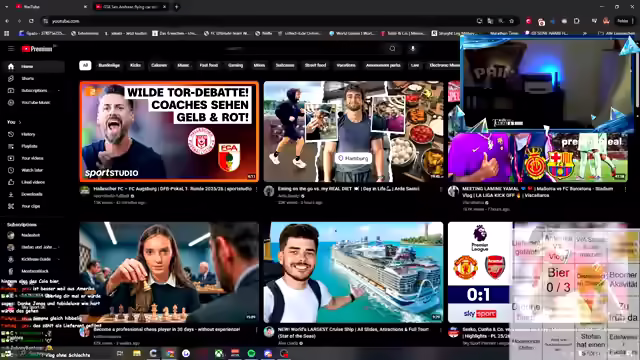Click the search magnifier icon
The height and width of the screenshot is (360, 640).
pos(392,49)
